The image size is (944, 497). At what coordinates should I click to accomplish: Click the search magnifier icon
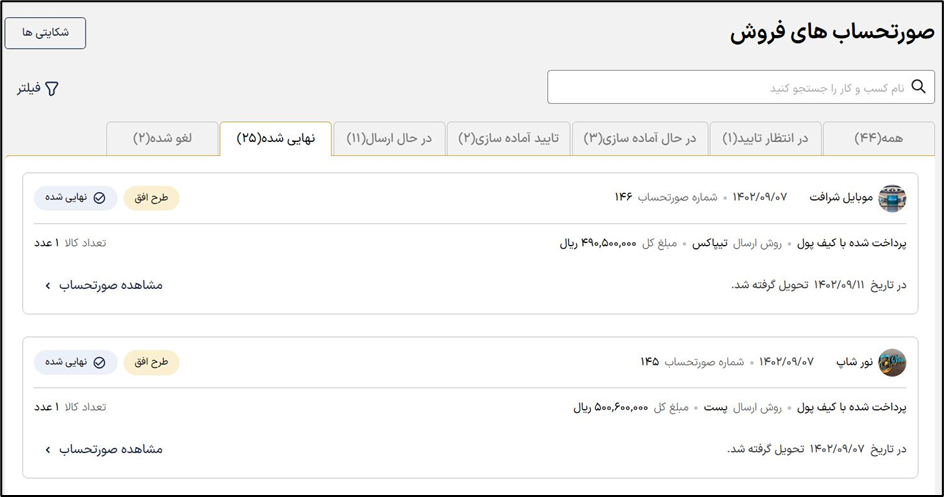coord(918,87)
